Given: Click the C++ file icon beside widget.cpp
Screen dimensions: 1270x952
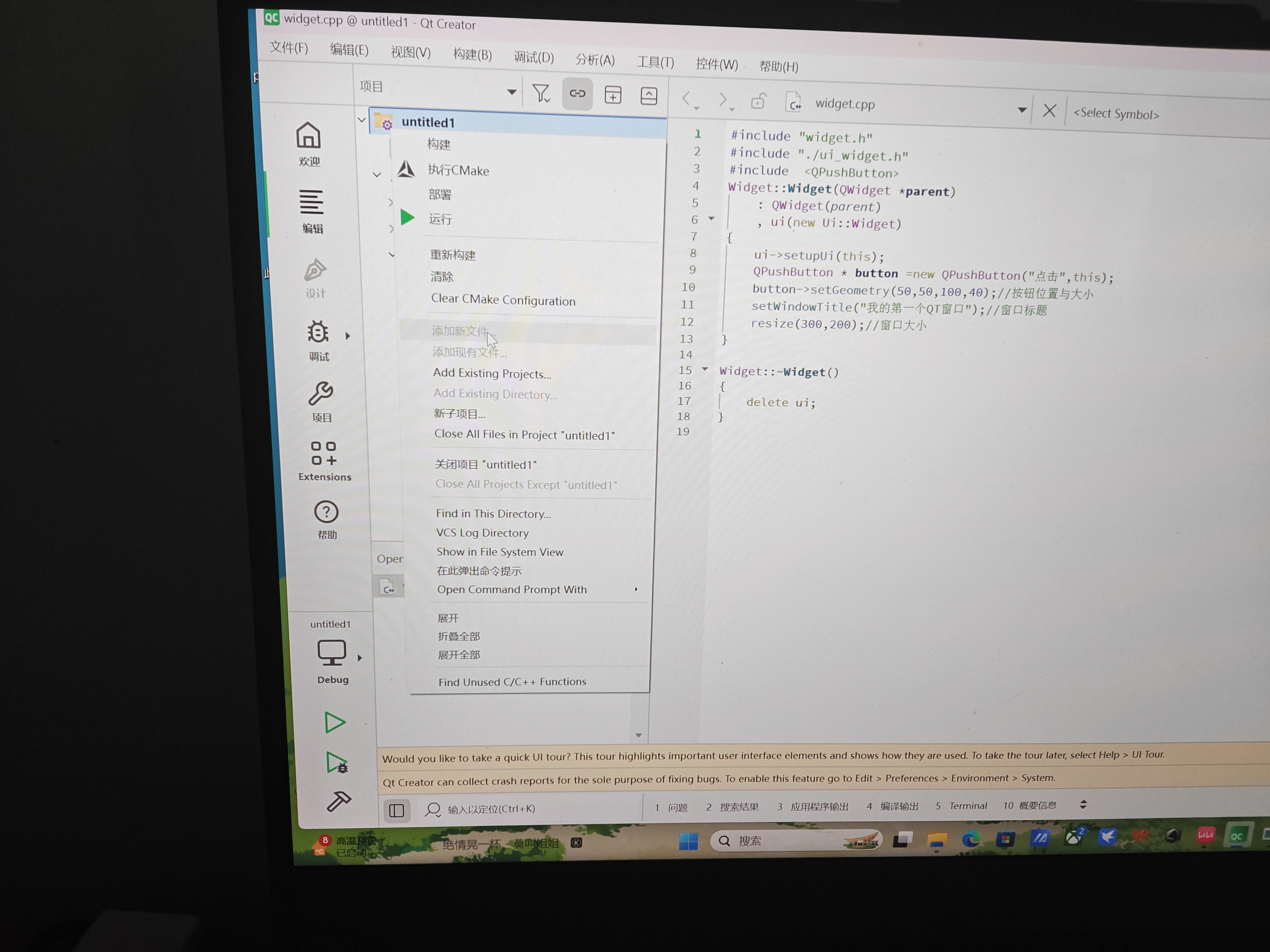Looking at the screenshot, I should click(x=793, y=103).
